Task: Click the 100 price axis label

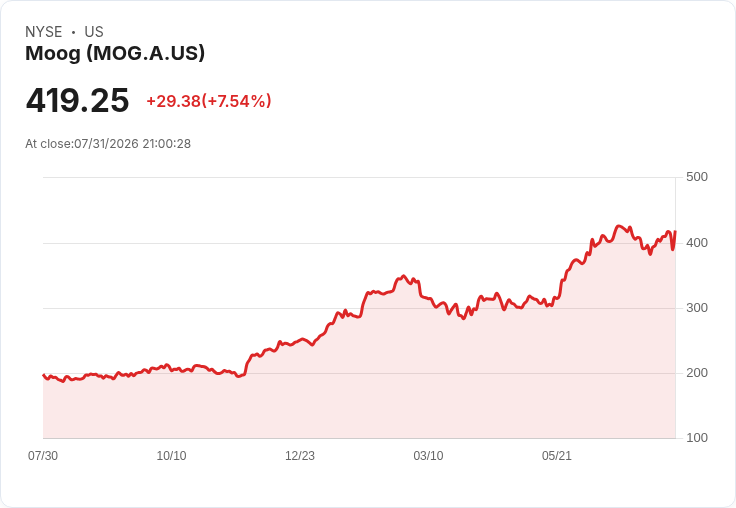Action: pos(697,438)
